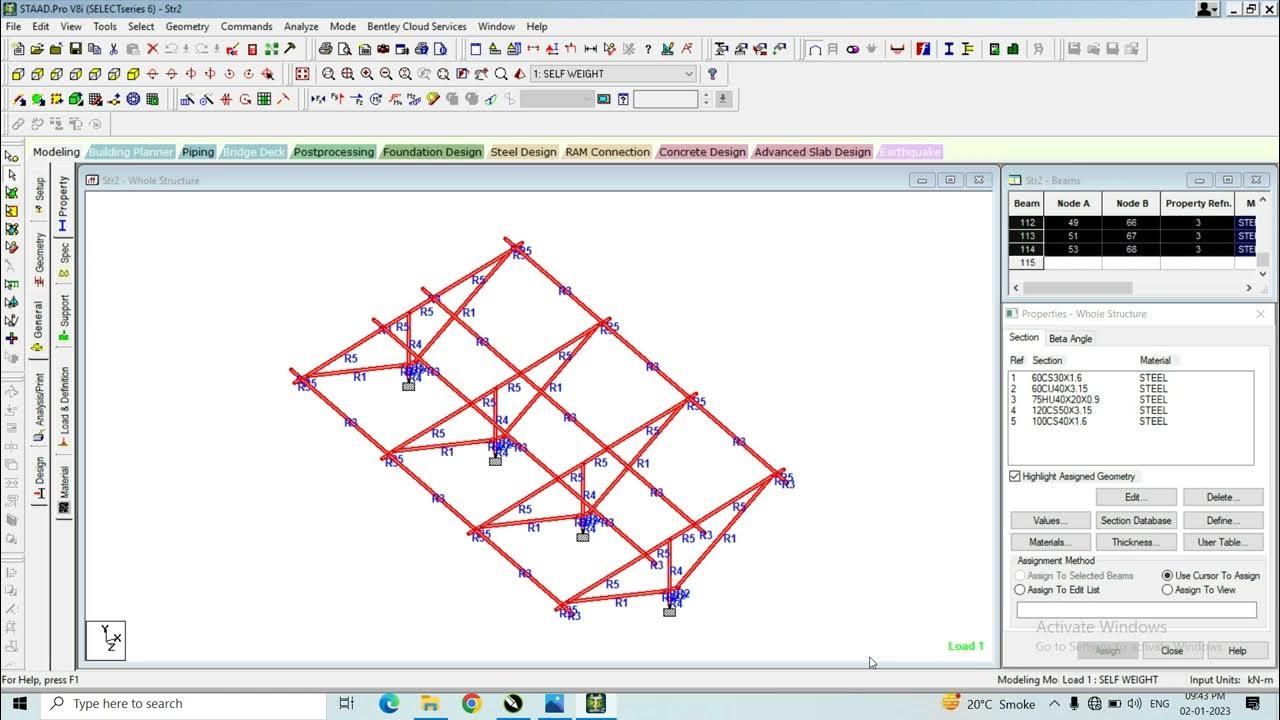Open the vertical Support page tab
Viewport: 1280px width, 720px height.
[x=64, y=318]
